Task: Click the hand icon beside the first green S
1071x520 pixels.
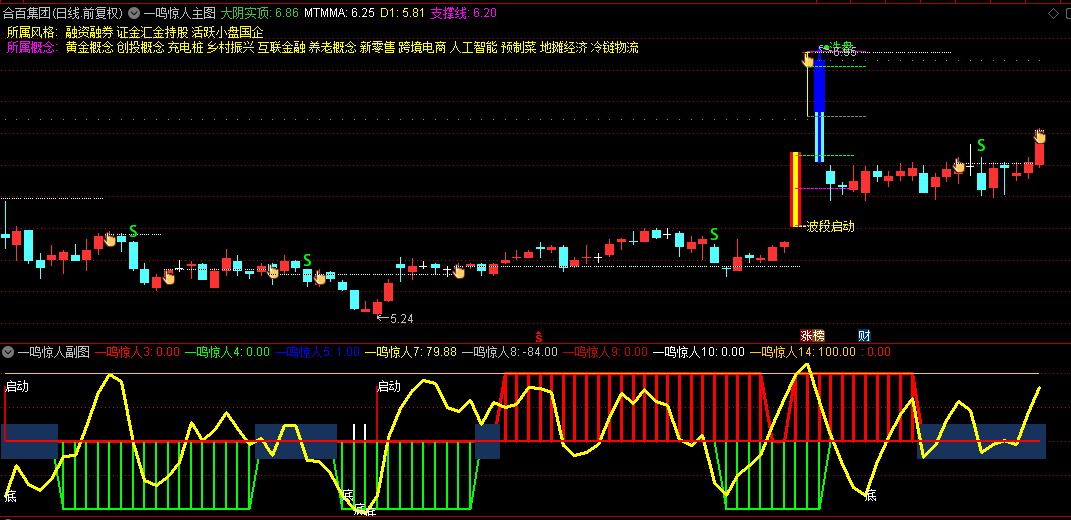Action: [110, 239]
